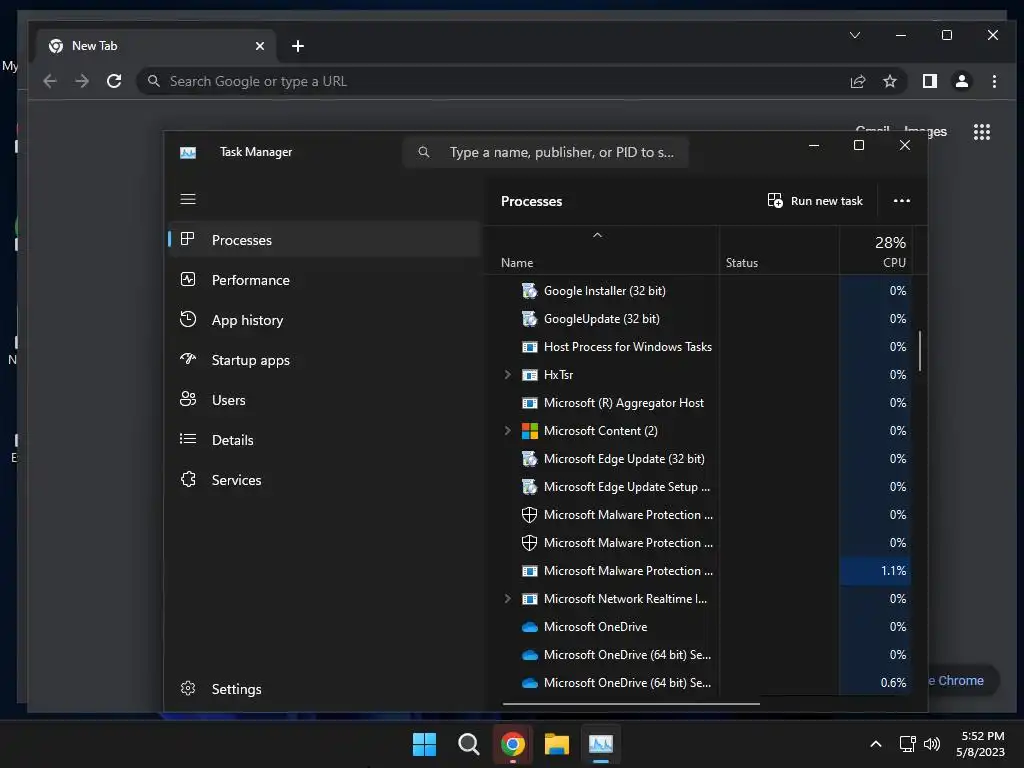Switch to Startup apps page
This screenshot has width=1024, height=768.
[x=325, y=360]
